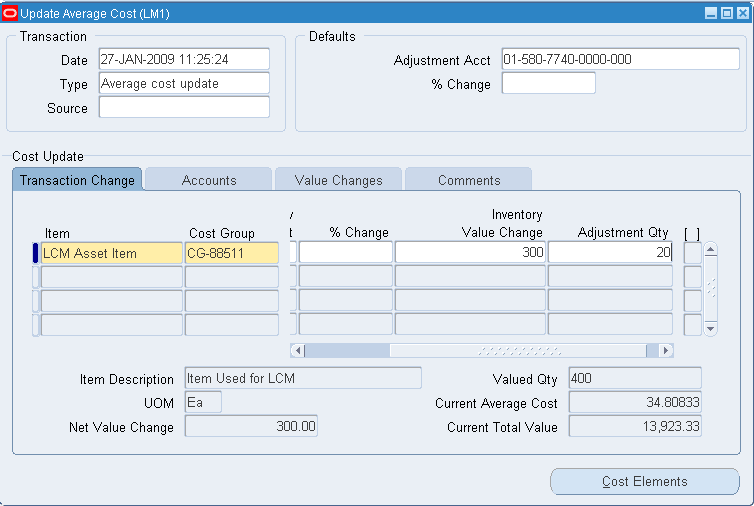The image size is (754, 506).
Task: Click the Inventory Value Change cell showing 300
Action: pos(470,253)
